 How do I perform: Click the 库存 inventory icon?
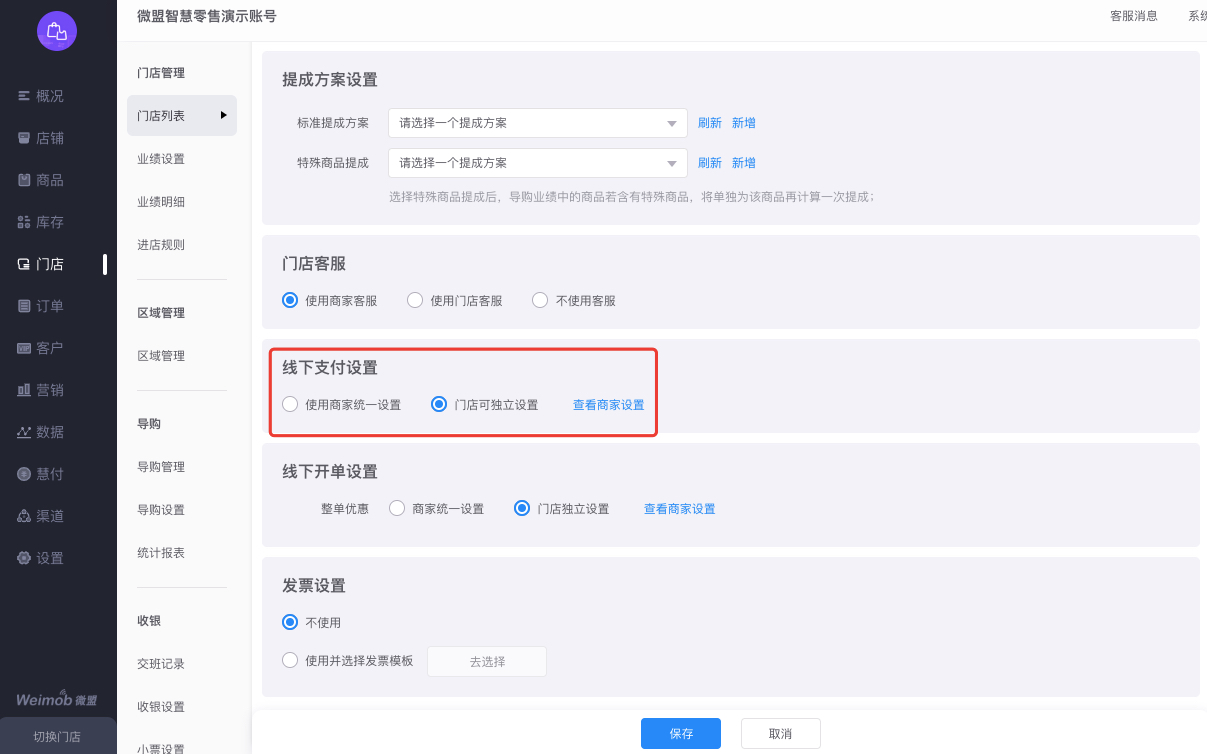click(x=24, y=222)
